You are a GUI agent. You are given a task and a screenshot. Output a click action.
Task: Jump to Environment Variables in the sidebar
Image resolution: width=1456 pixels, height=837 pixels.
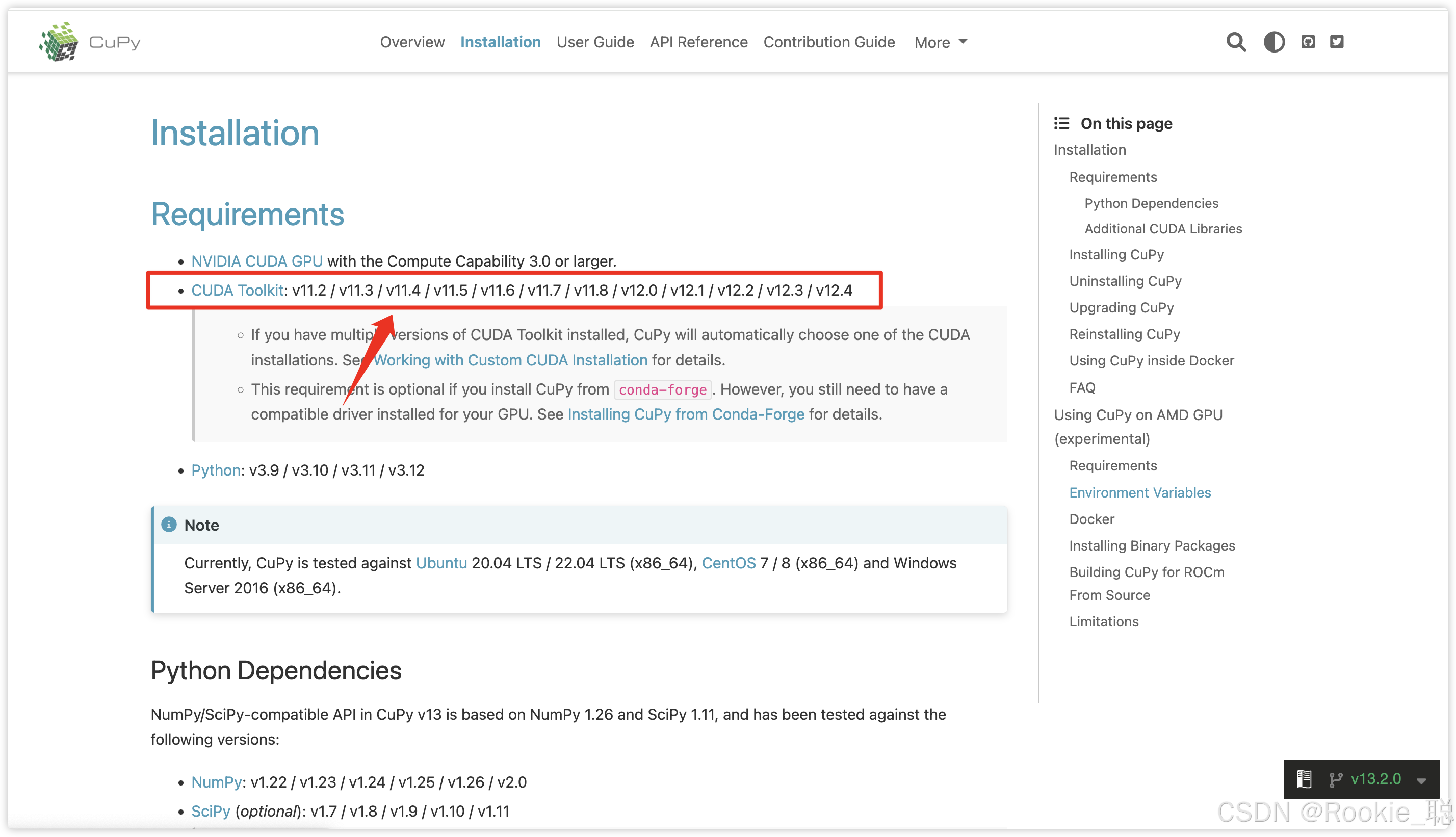[x=1139, y=492]
